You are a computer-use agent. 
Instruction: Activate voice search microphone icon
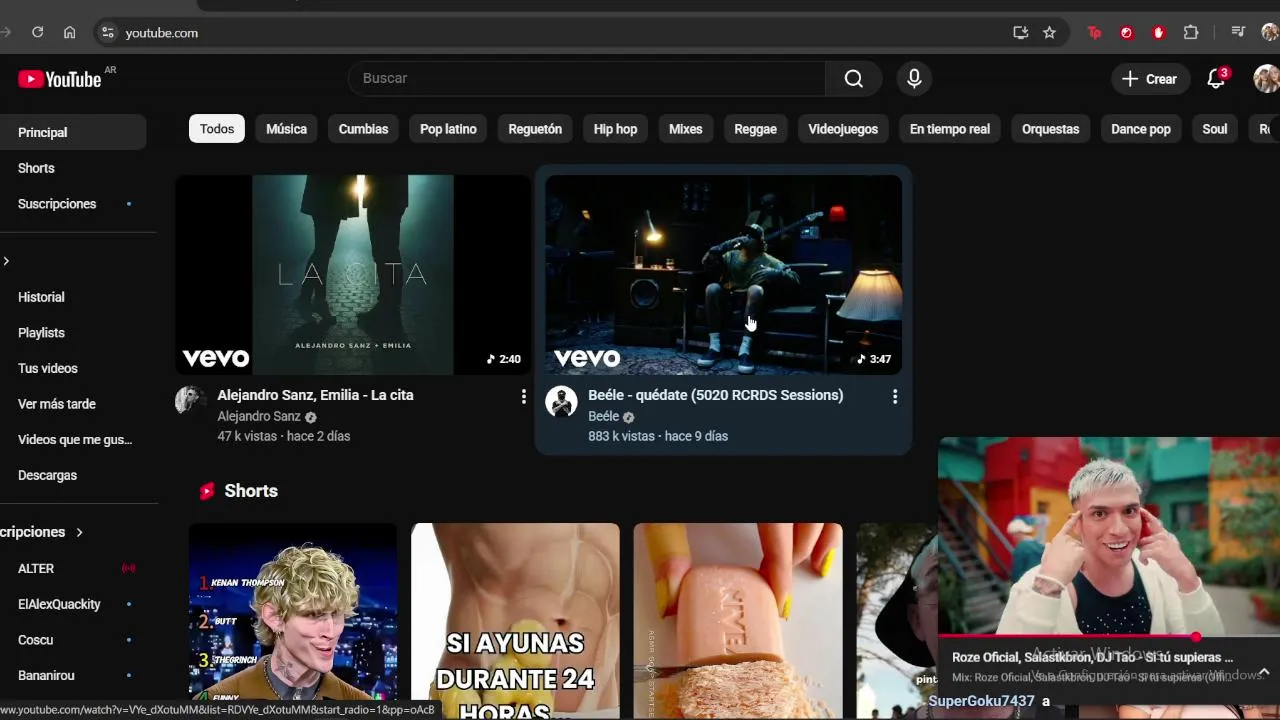pos(914,79)
